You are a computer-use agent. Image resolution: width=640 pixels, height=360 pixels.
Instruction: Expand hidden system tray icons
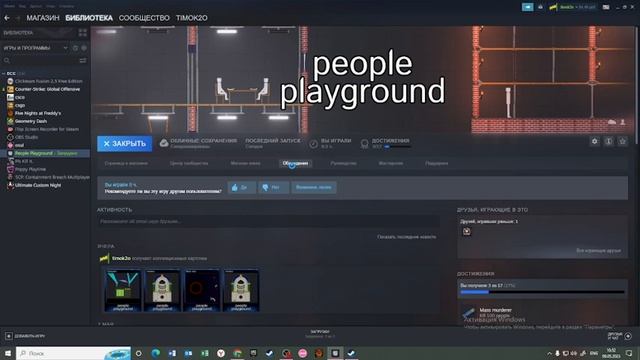tap(549, 353)
